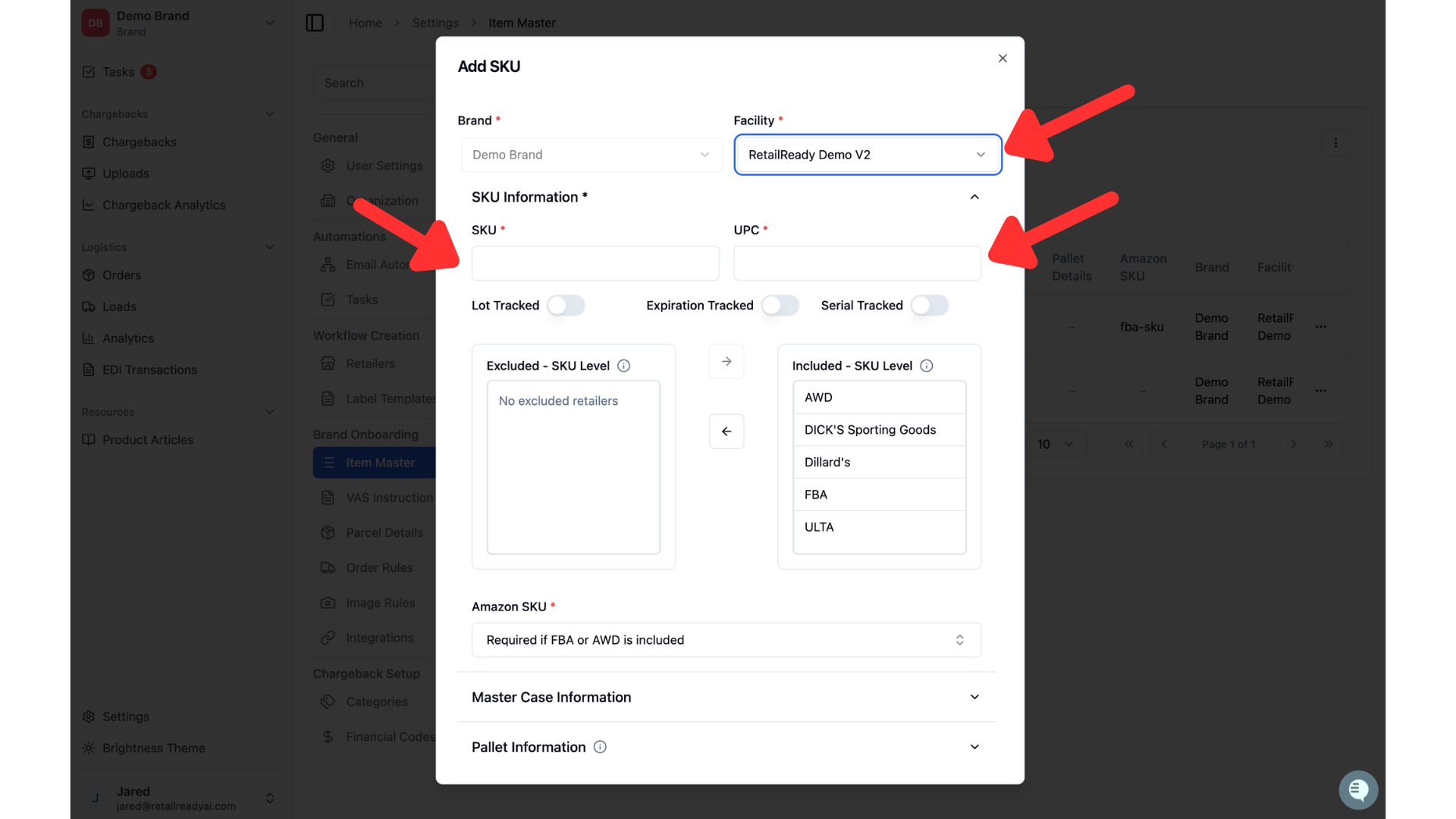Click Parcel Details box icon
Screen dimensions: 1456x819
(x=328, y=533)
